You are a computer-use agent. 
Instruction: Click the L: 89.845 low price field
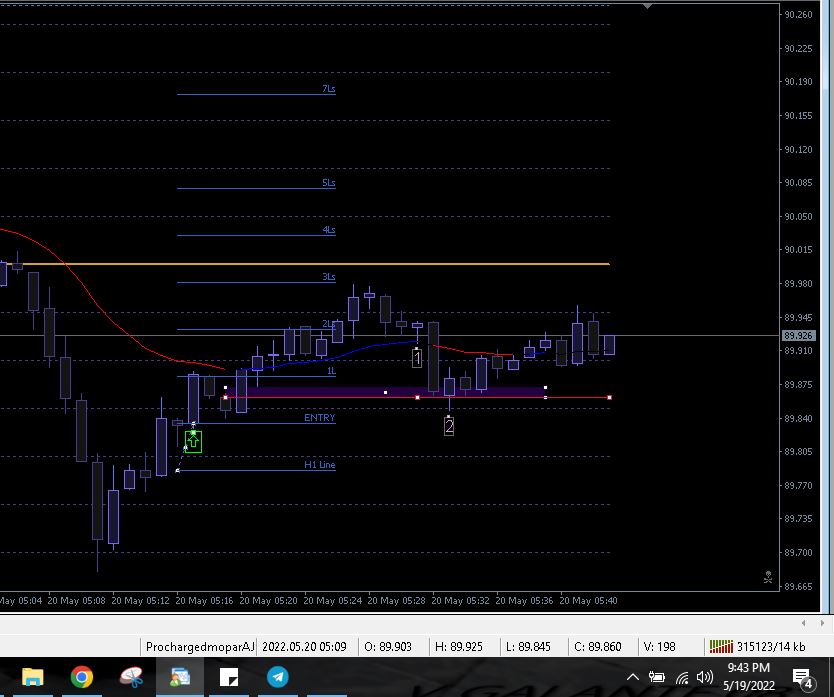[x=528, y=646]
